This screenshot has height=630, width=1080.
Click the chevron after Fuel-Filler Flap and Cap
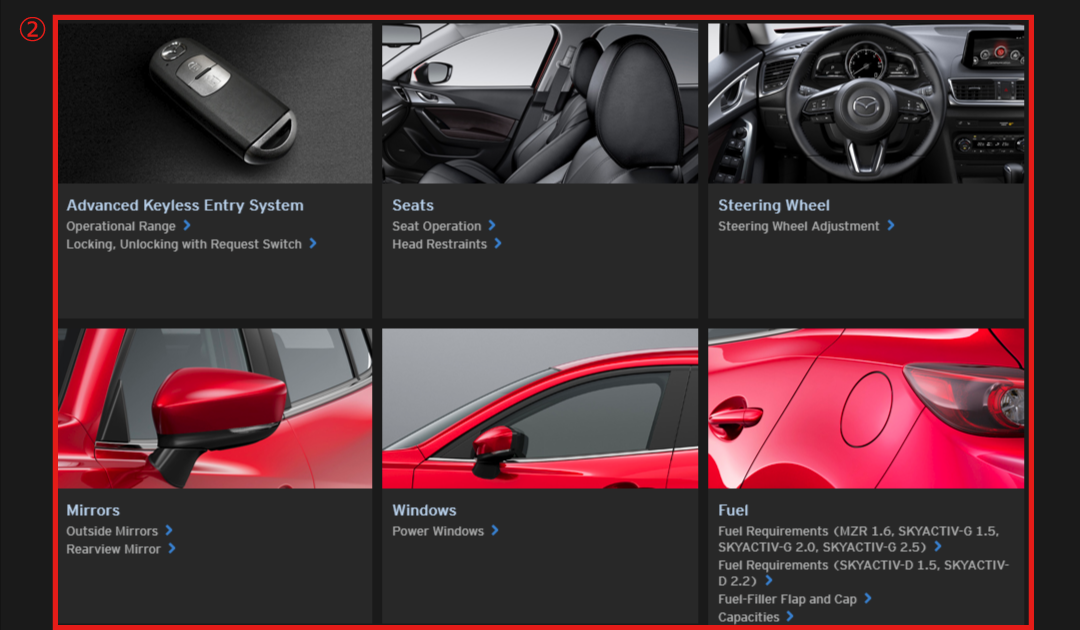(x=868, y=599)
